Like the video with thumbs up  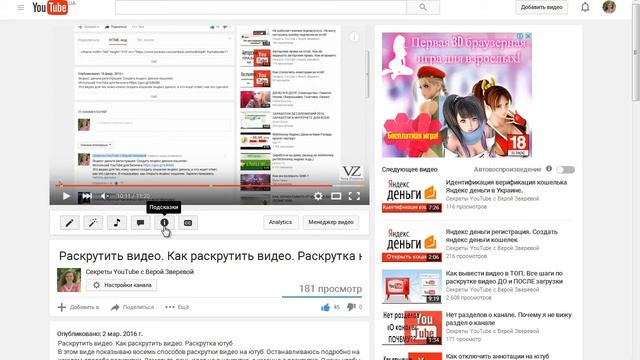[x=325, y=307]
